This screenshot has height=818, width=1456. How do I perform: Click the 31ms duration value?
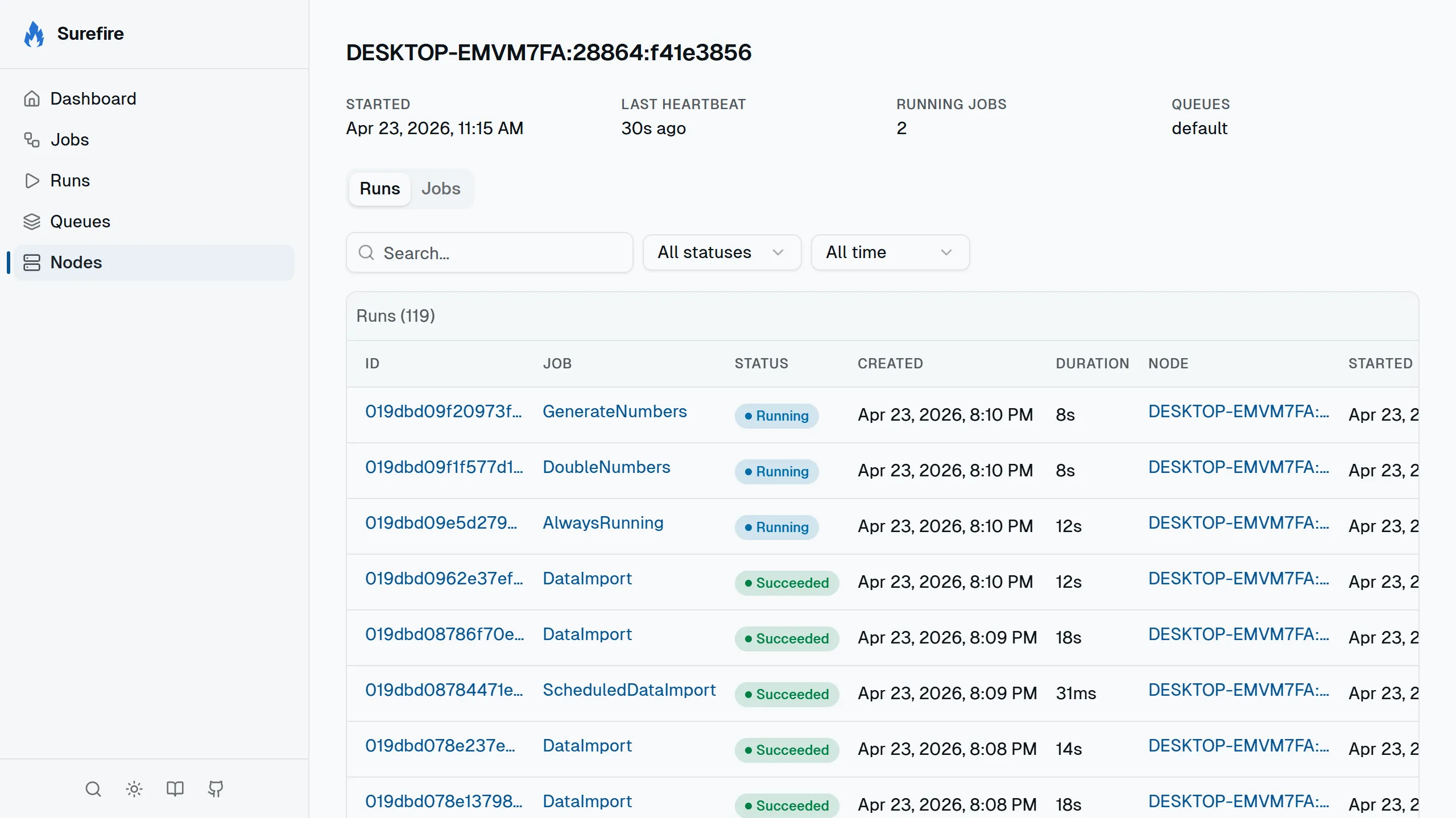point(1076,694)
